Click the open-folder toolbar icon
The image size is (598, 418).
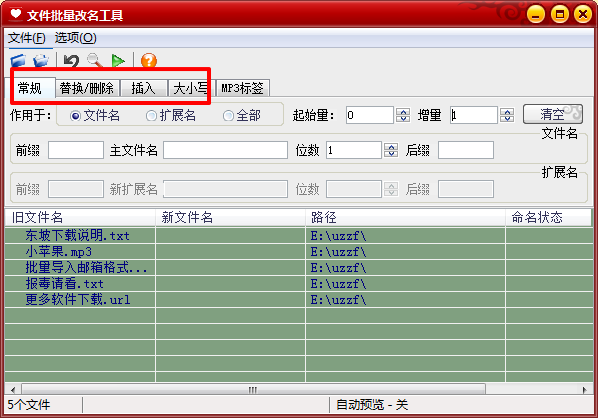coord(41,61)
